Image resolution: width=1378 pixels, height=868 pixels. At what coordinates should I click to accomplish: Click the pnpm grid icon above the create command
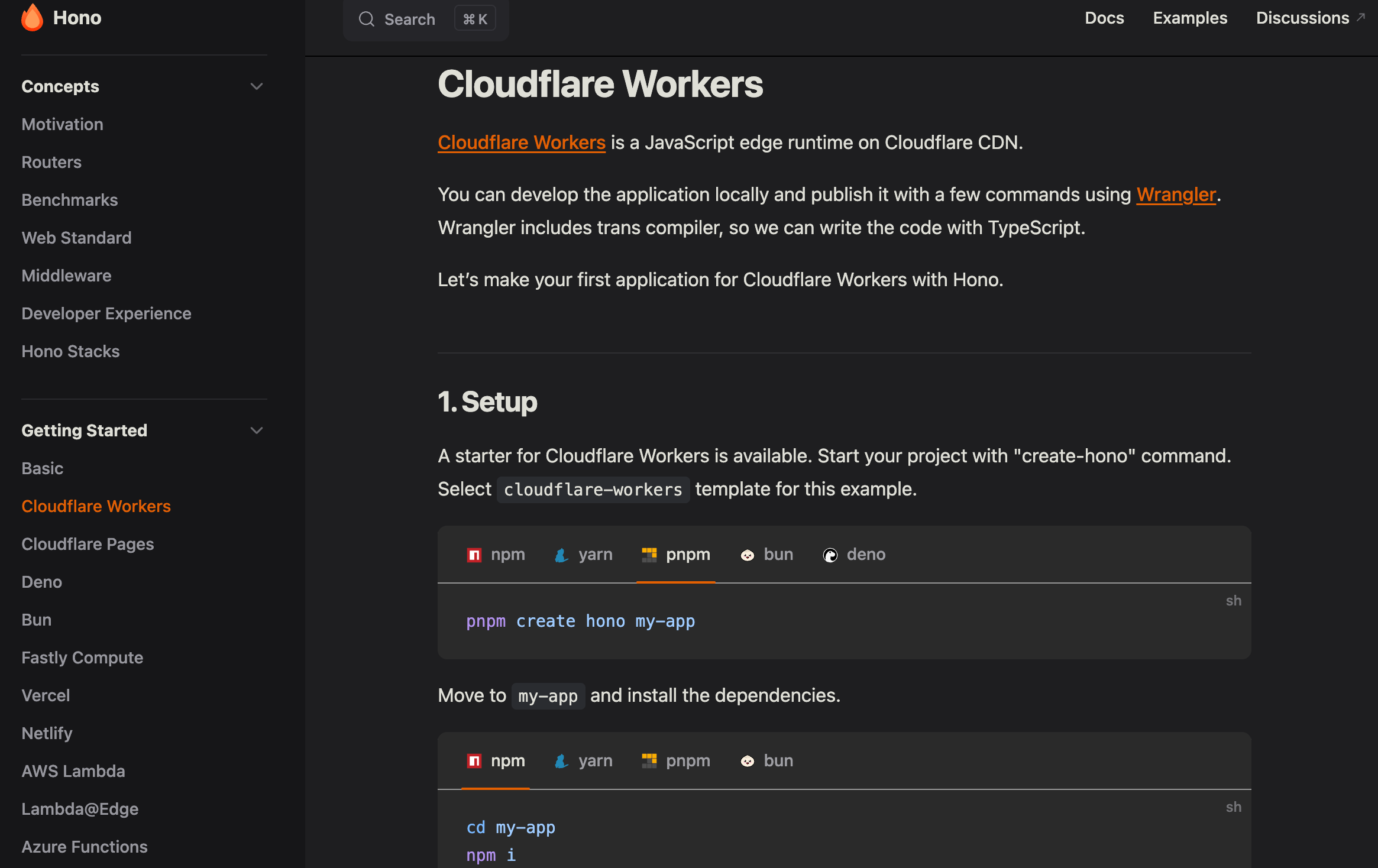[x=649, y=555]
